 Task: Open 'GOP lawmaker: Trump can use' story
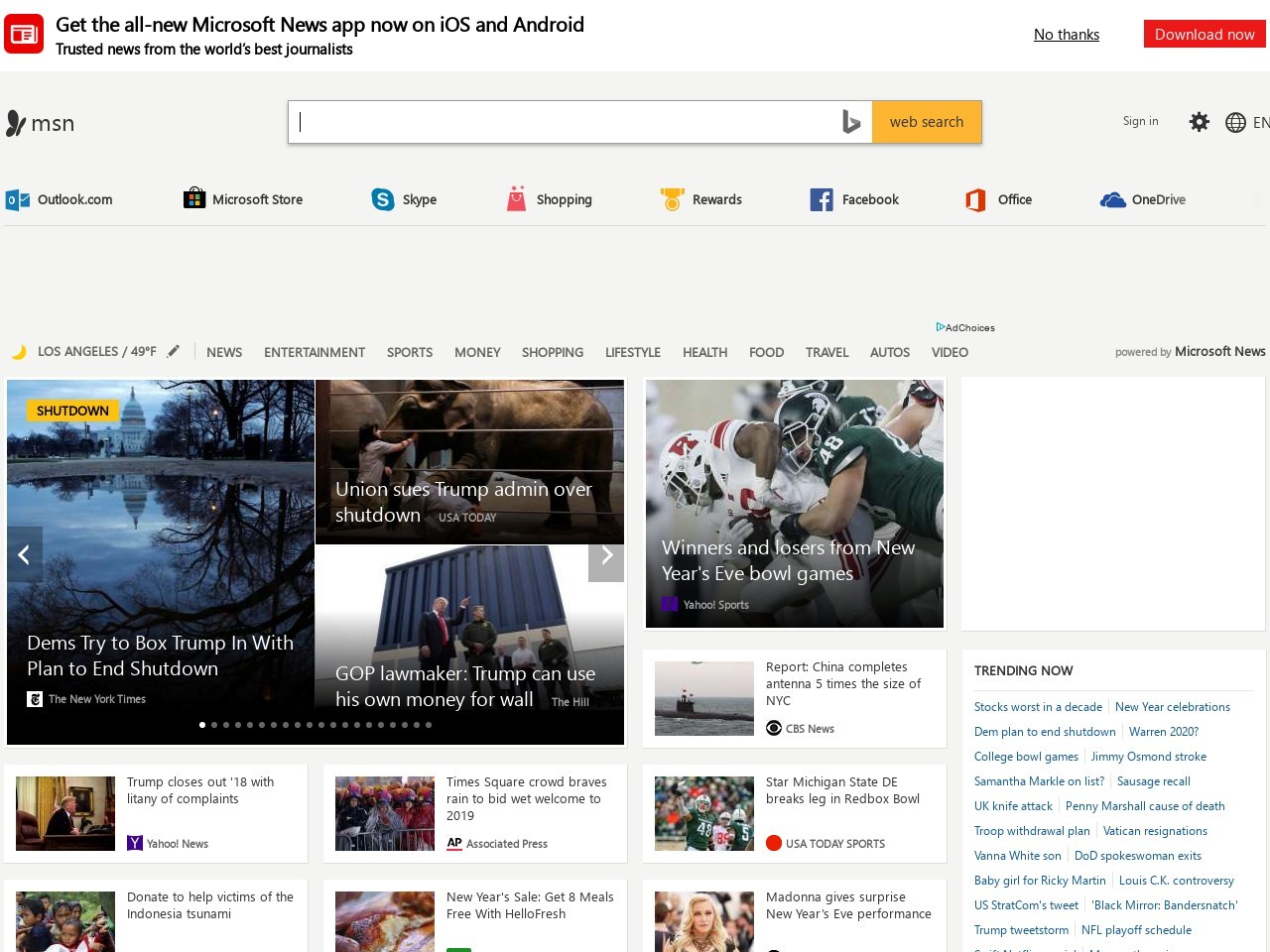pos(465,686)
